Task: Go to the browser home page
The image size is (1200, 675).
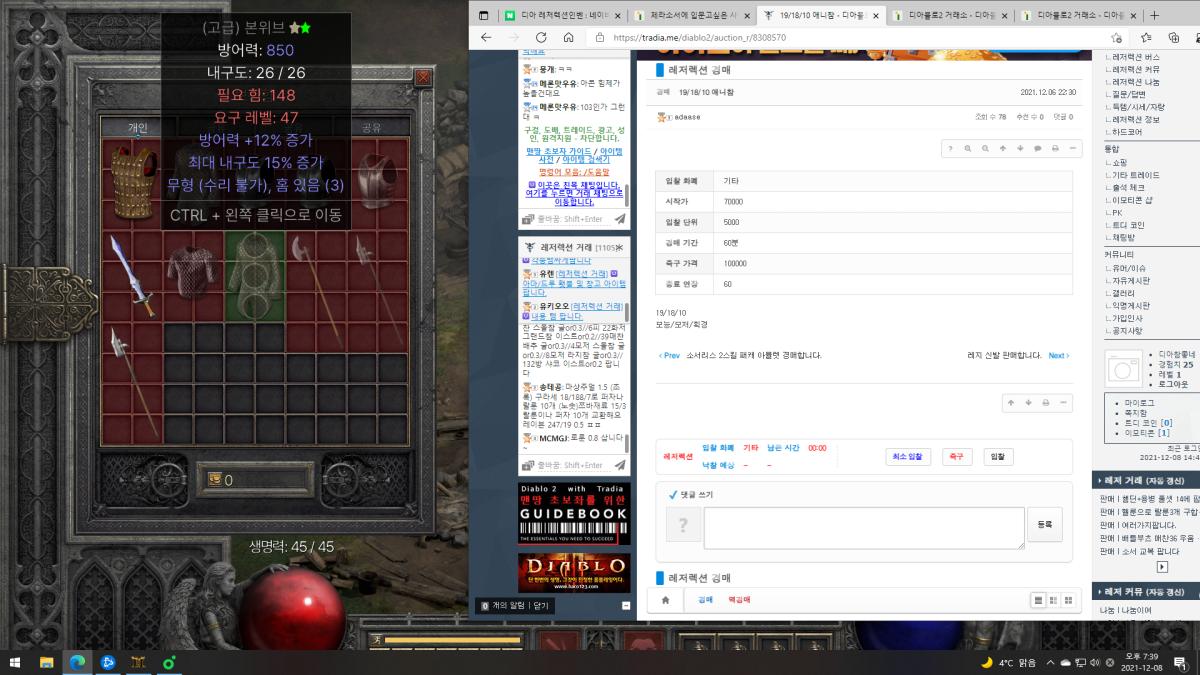Action: tap(568, 37)
